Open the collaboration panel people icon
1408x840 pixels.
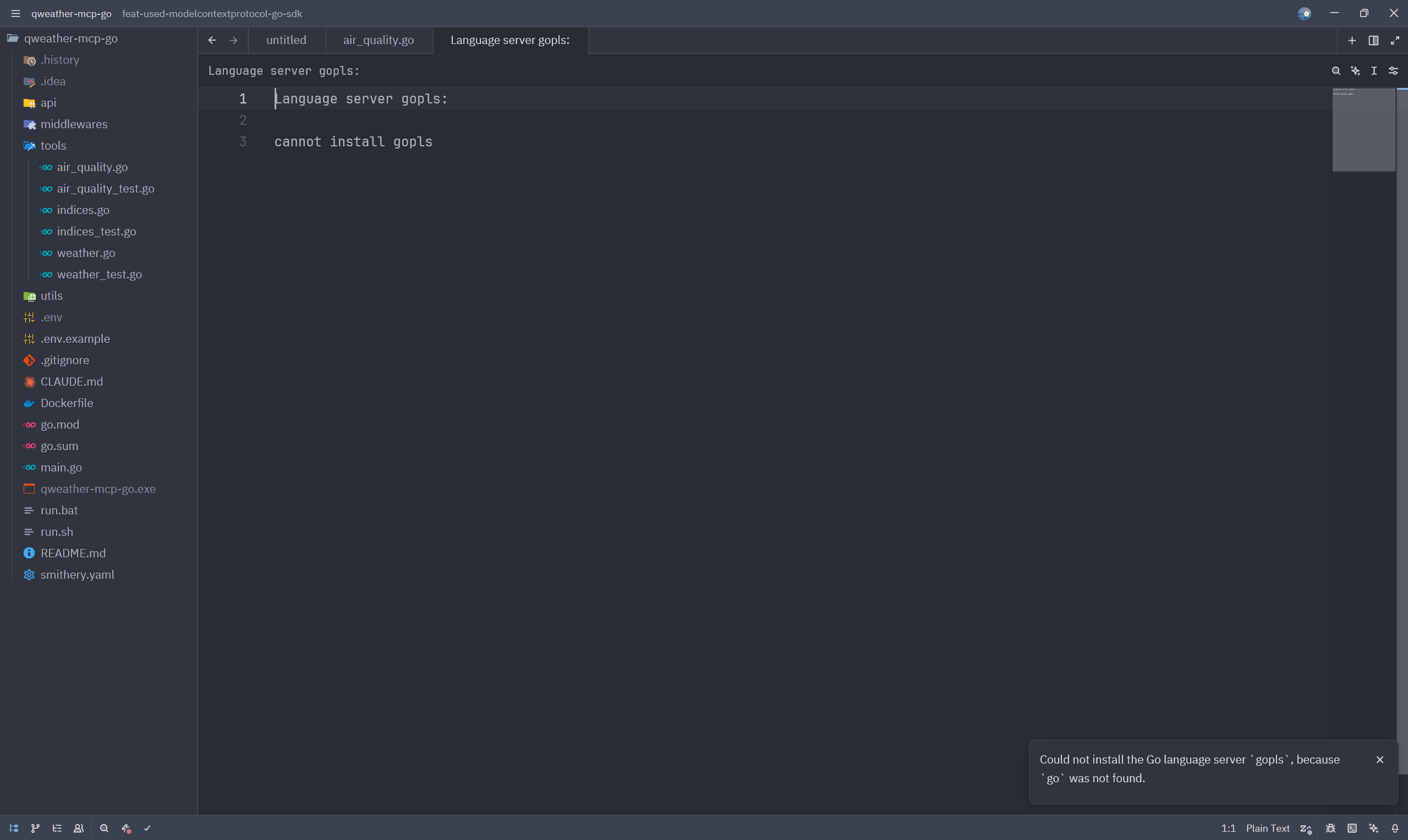click(79, 828)
